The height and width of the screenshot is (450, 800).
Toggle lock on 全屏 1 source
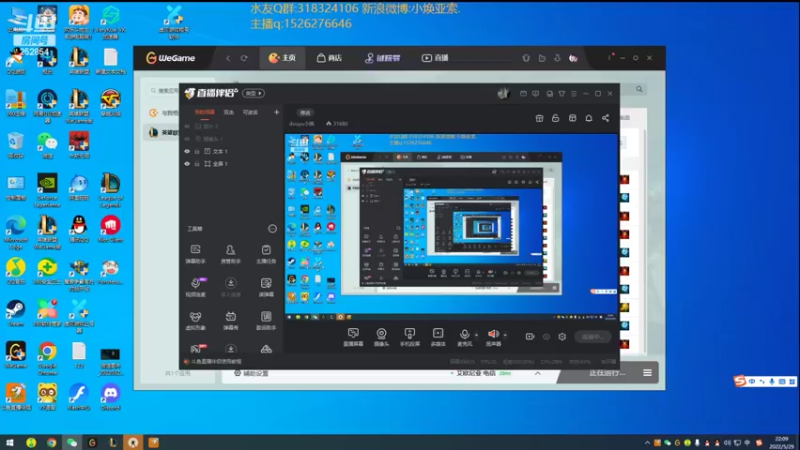pos(197,164)
